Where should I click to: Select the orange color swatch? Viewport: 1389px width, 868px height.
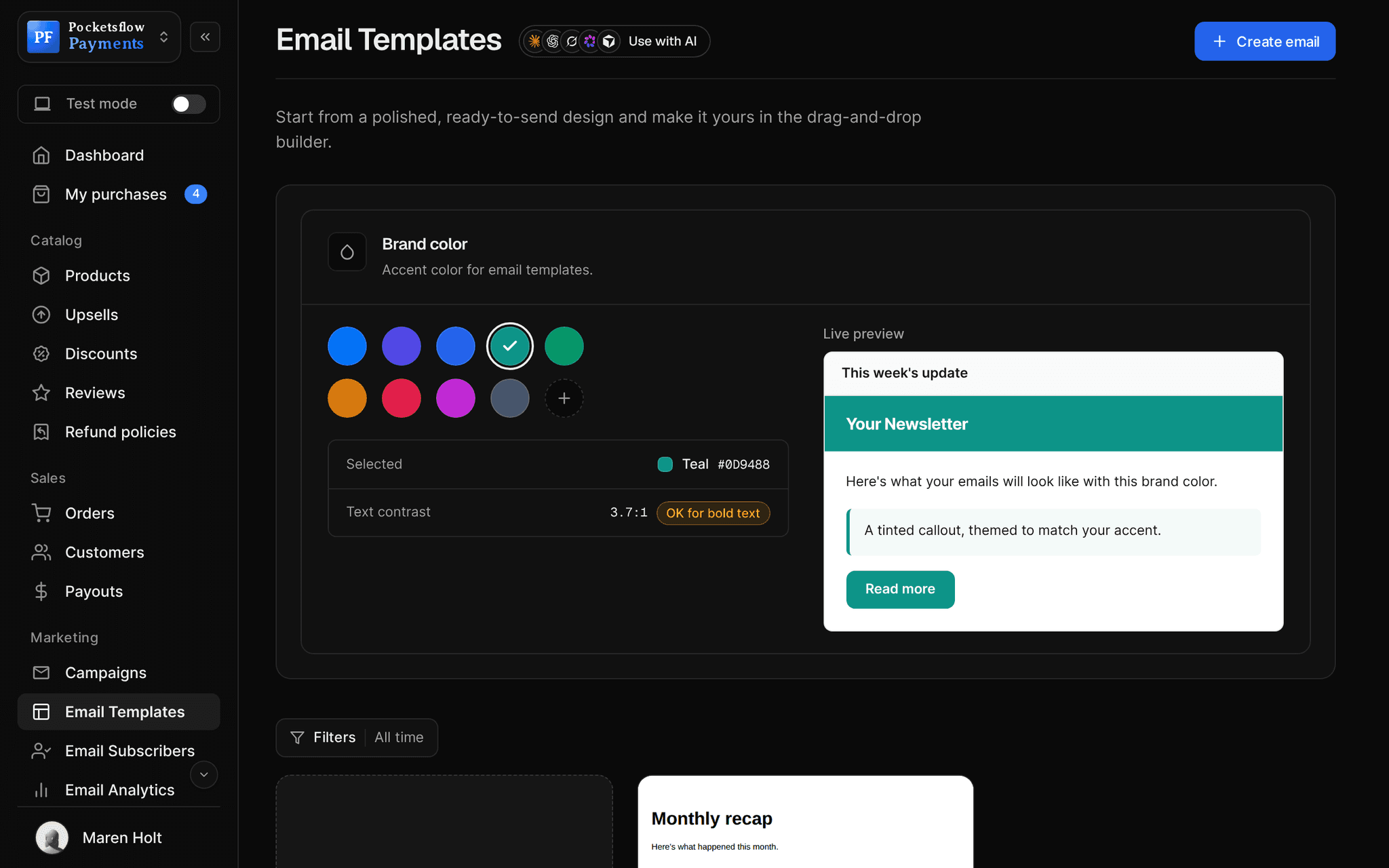[x=347, y=398]
